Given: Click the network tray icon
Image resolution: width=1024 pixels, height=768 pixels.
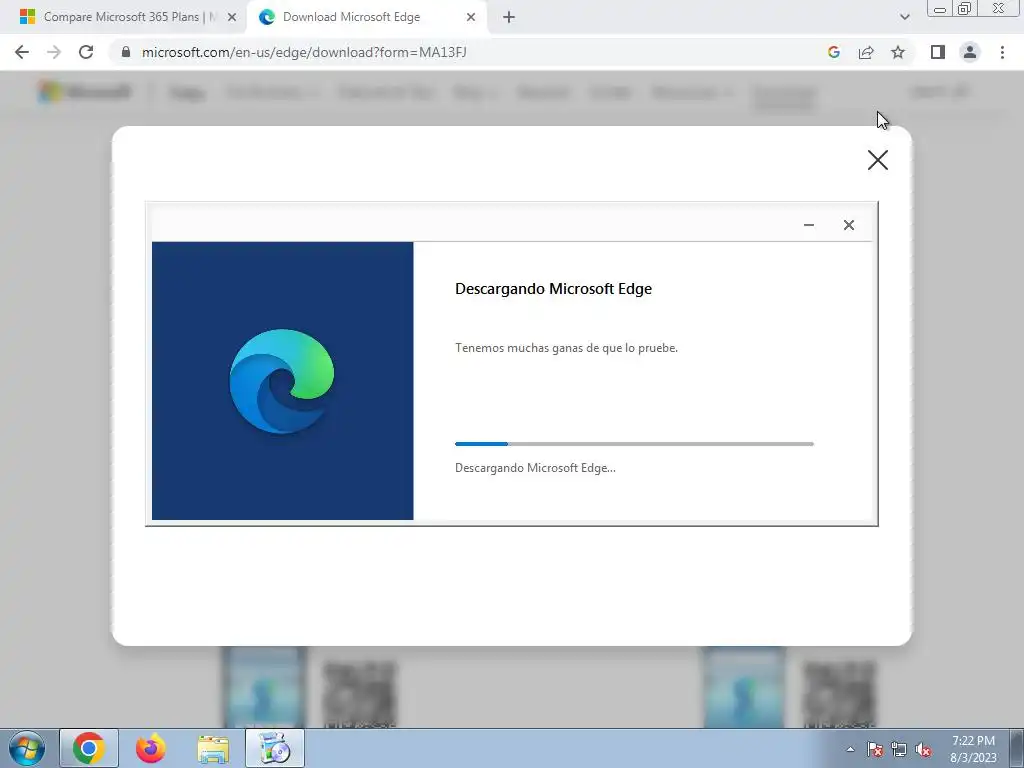Looking at the screenshot, I should click(899, 749).
